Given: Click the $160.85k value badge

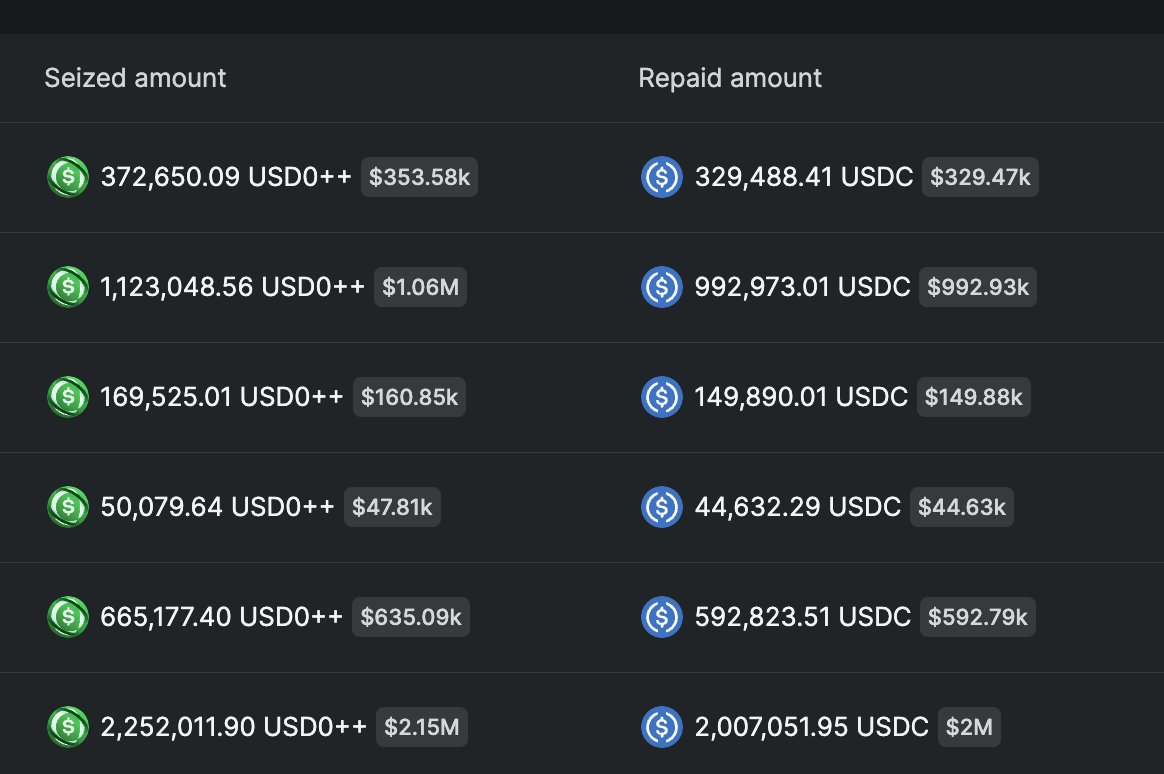Looking at the screenshot, I should pos(409,396).
